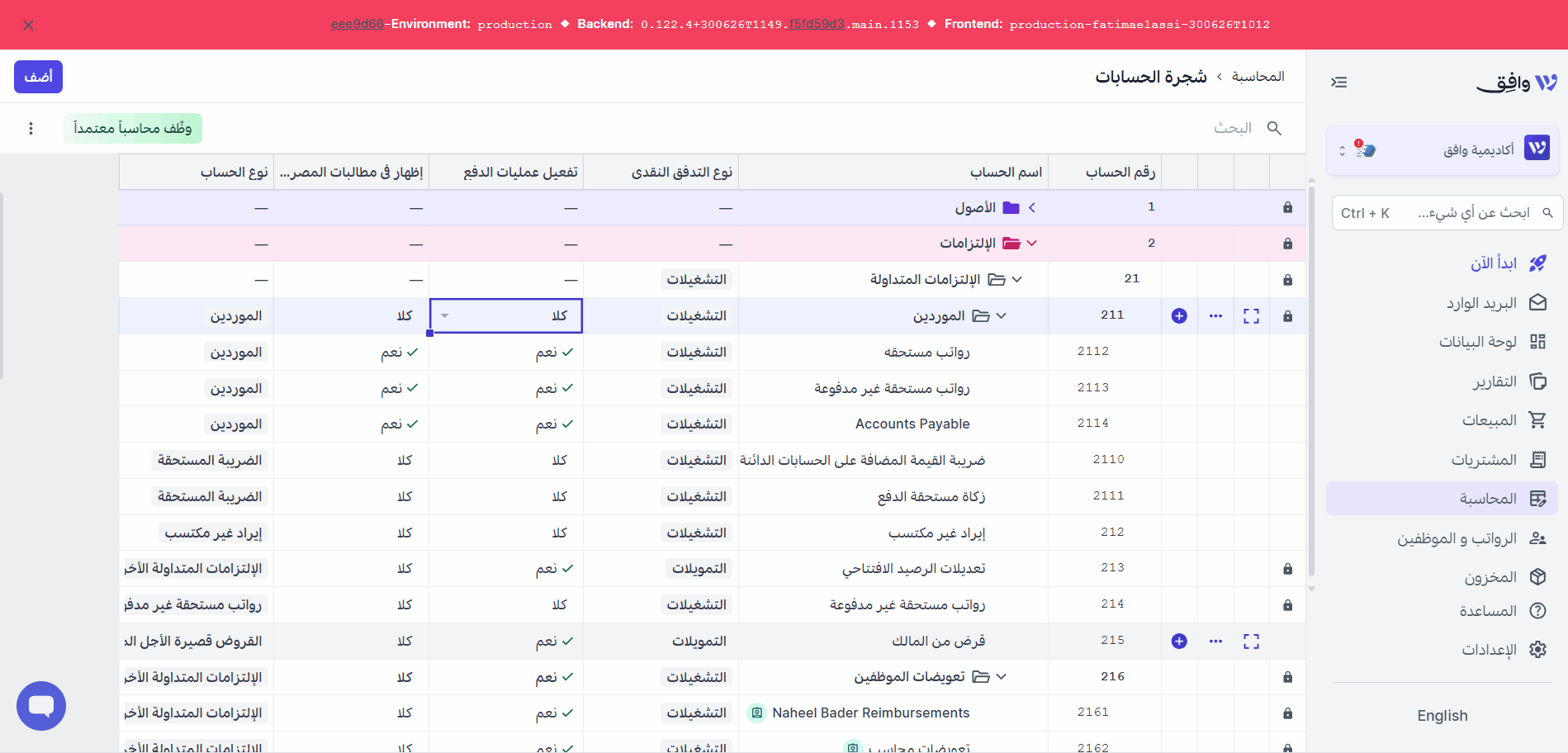Open three-dot menu on row 211

click(1215, 316)
